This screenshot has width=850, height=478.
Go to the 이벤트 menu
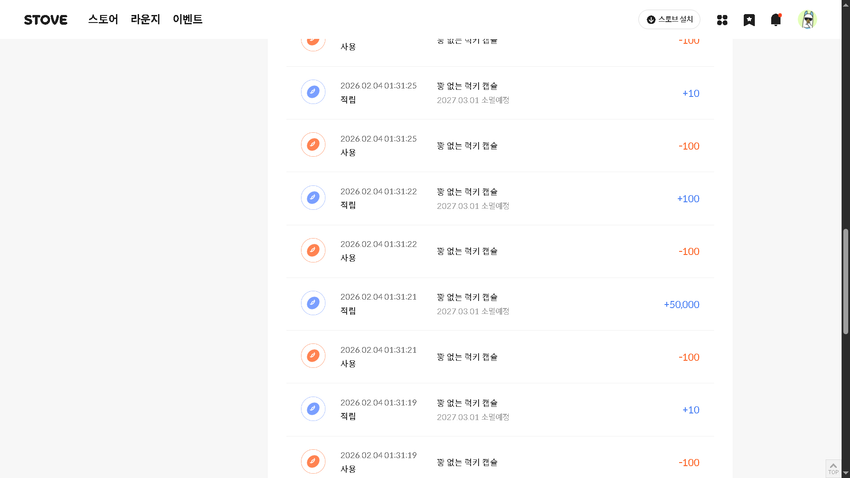(187, 20)
